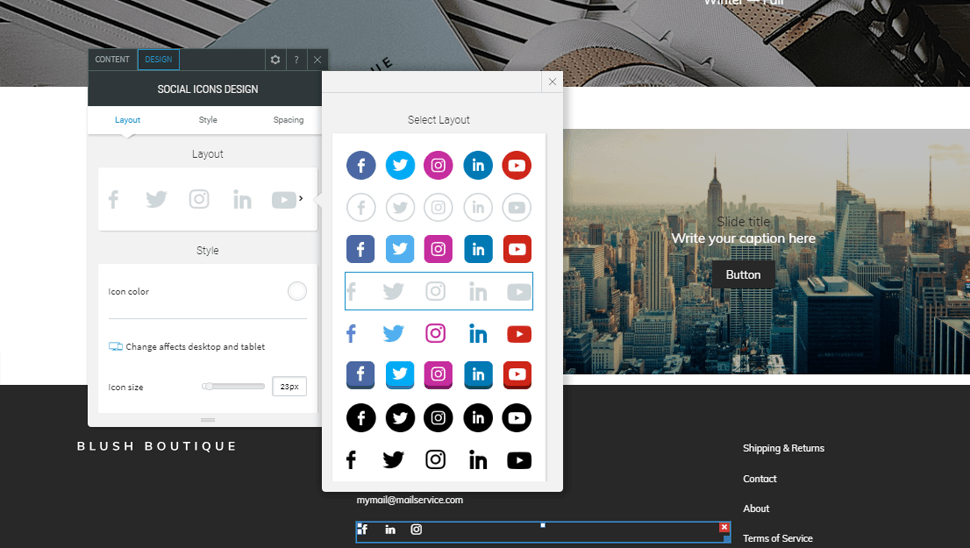The width and height of the screenshot is (970, 548).
Task: Select colored circle YouTube icon layout
Action: pos(517,165)
